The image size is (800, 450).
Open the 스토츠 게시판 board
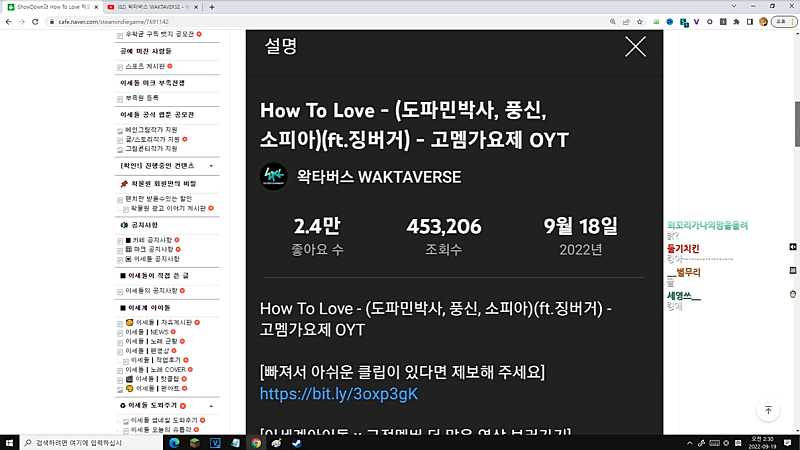point(145,66)
